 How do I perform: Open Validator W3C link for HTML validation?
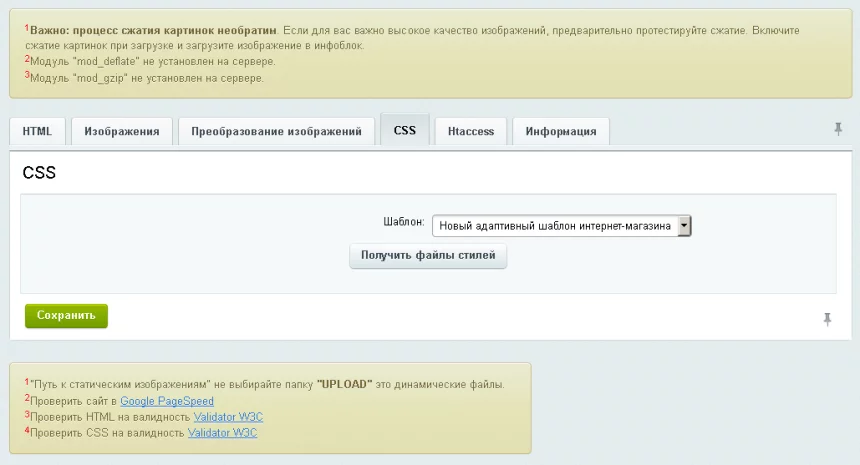228,417
